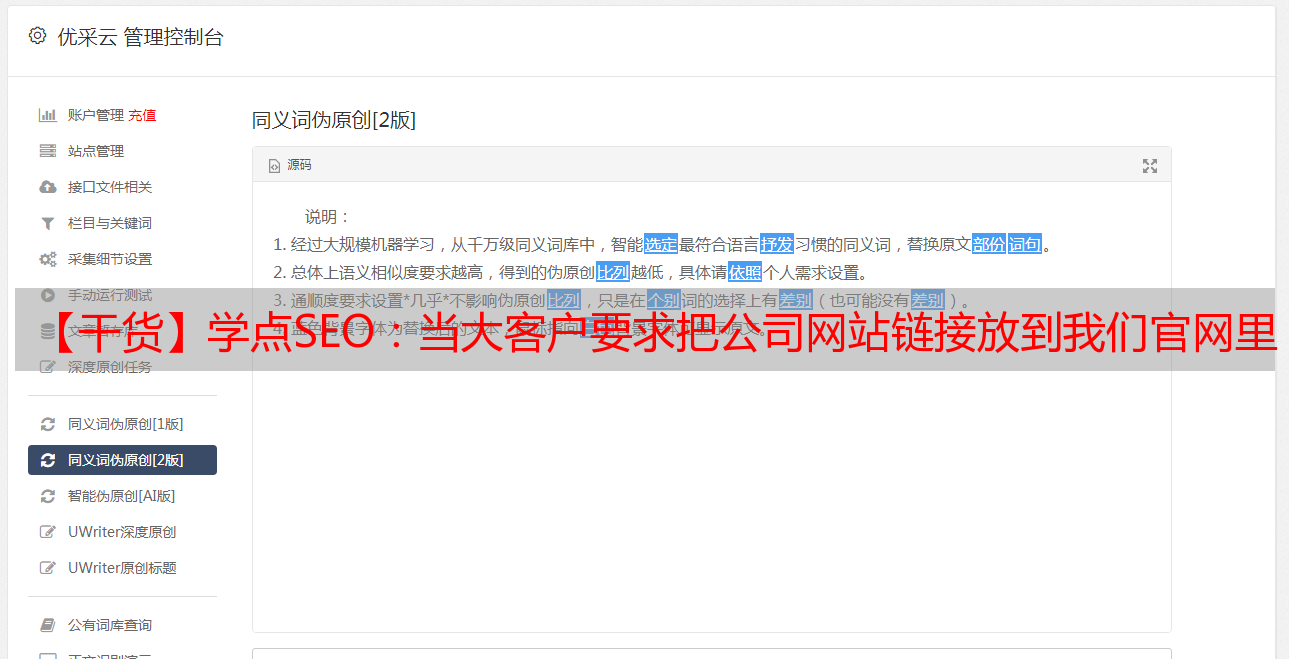Click the 同义词伪原创[1版] refresh icon
The width and height of the screenshot is (1289, 659).
click(47, 424)
